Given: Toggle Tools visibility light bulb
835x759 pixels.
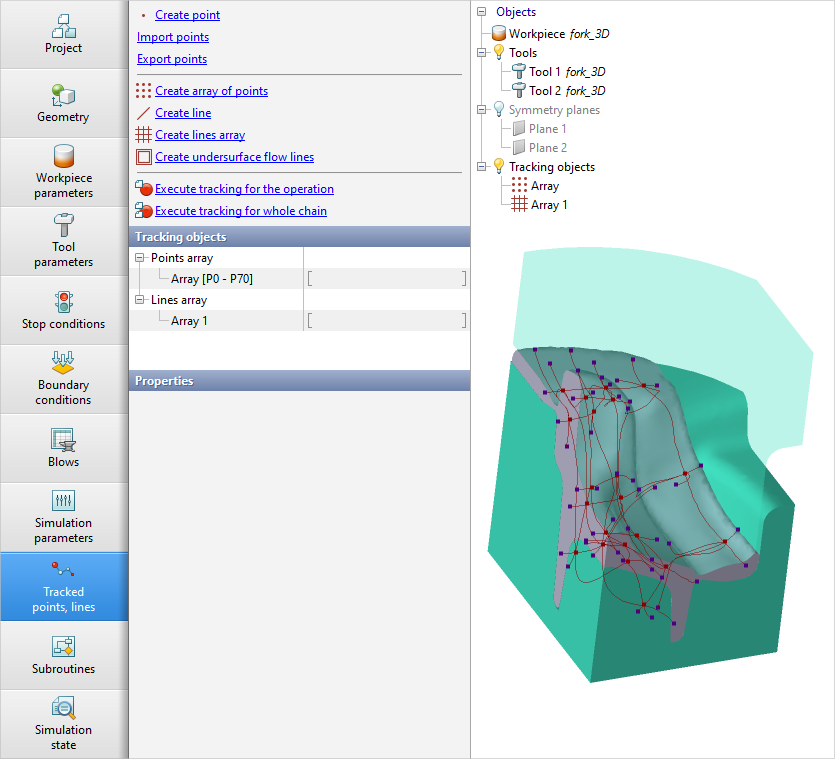Looking at the screenshot, I should click(x=498, y=53).
